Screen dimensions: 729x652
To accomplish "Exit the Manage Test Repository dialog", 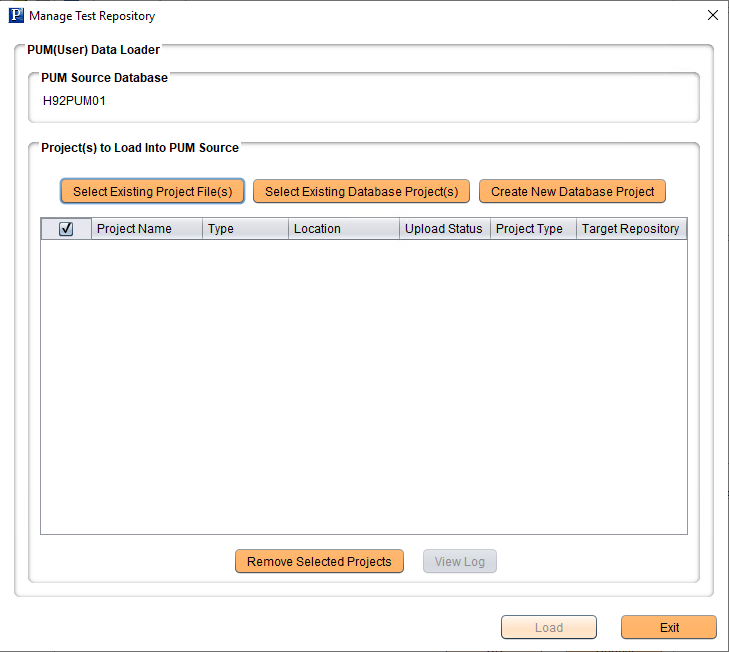I will tap(669, 627).
